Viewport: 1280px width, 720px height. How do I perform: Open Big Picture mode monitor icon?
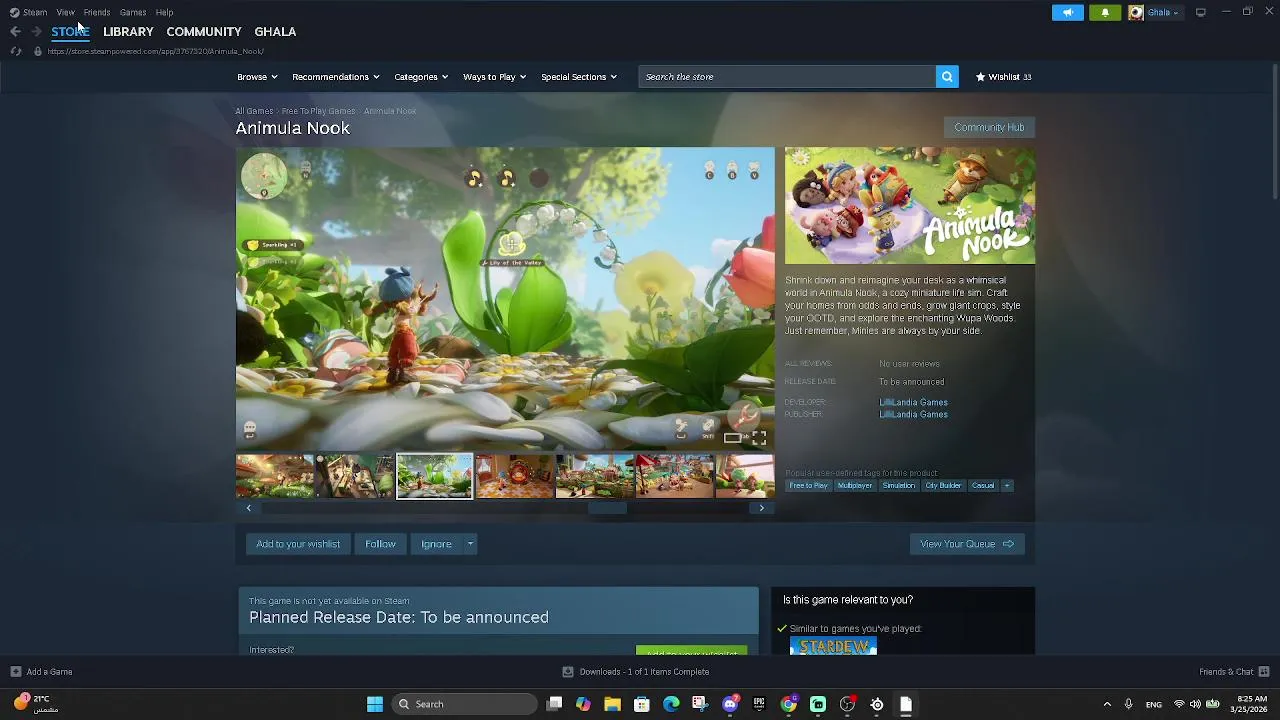tap(1200, 12)
